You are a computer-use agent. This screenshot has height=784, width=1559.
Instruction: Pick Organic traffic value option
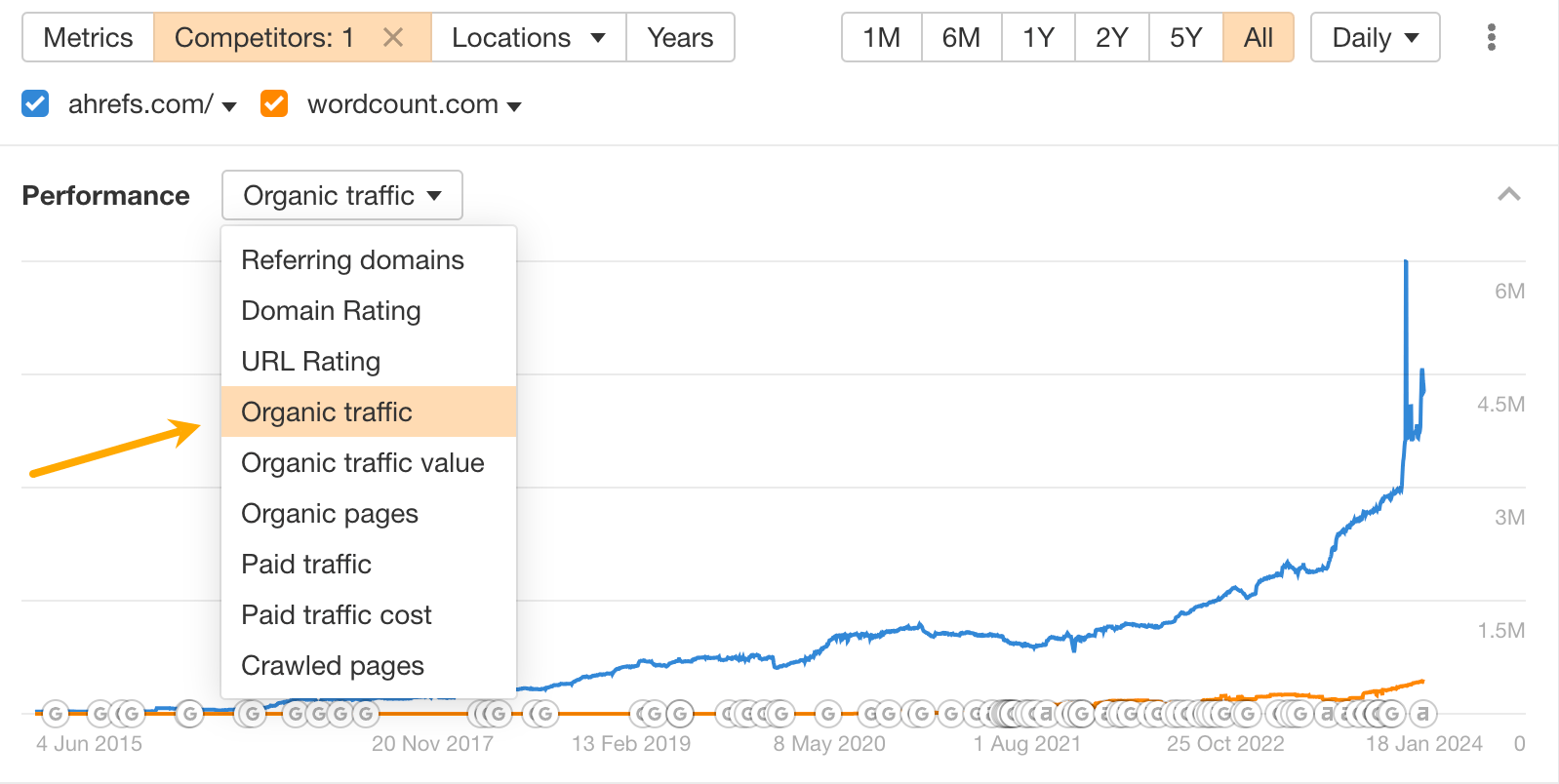[x=362, y=463]
